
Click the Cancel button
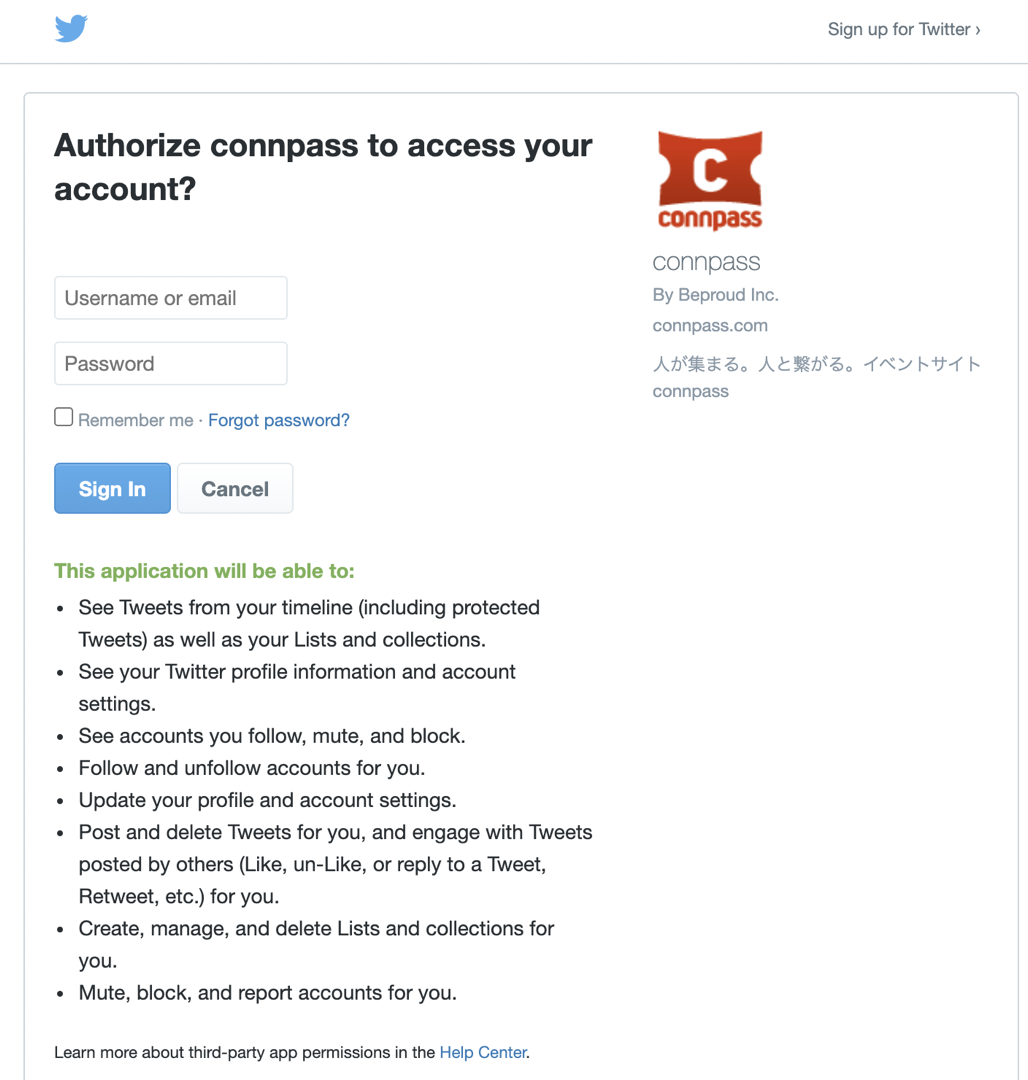coord(235,488)
